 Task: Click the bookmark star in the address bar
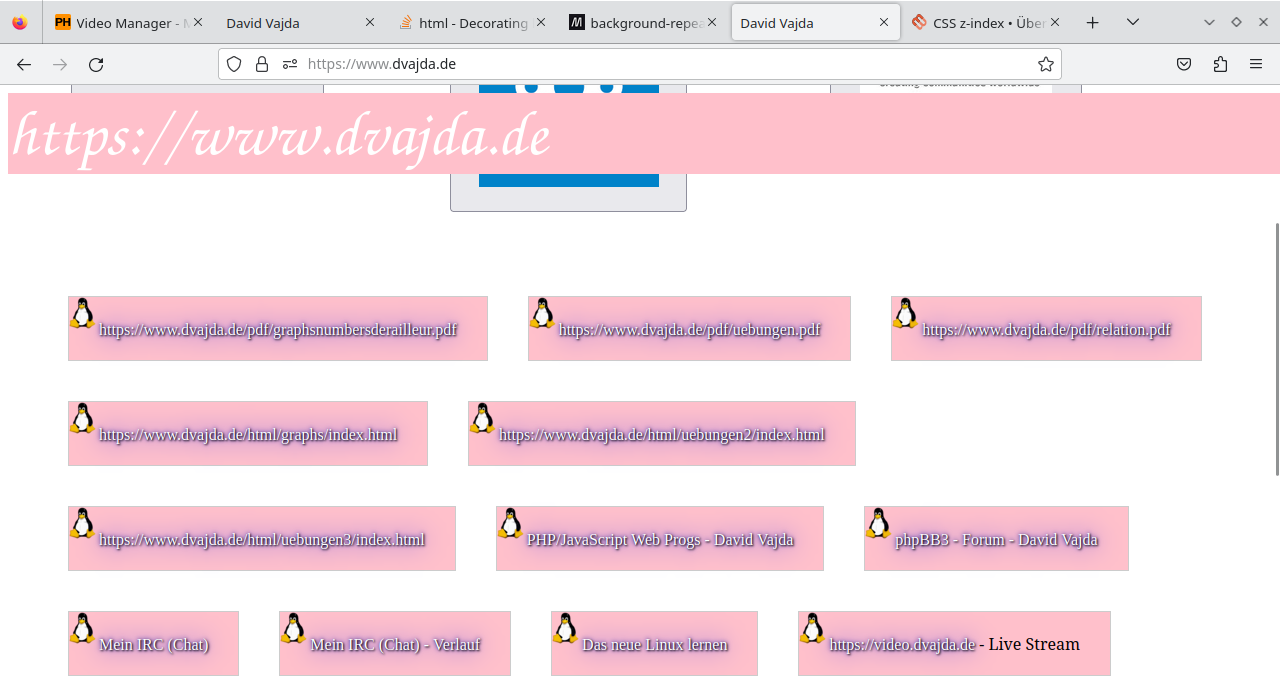[x=1046, y=63]
